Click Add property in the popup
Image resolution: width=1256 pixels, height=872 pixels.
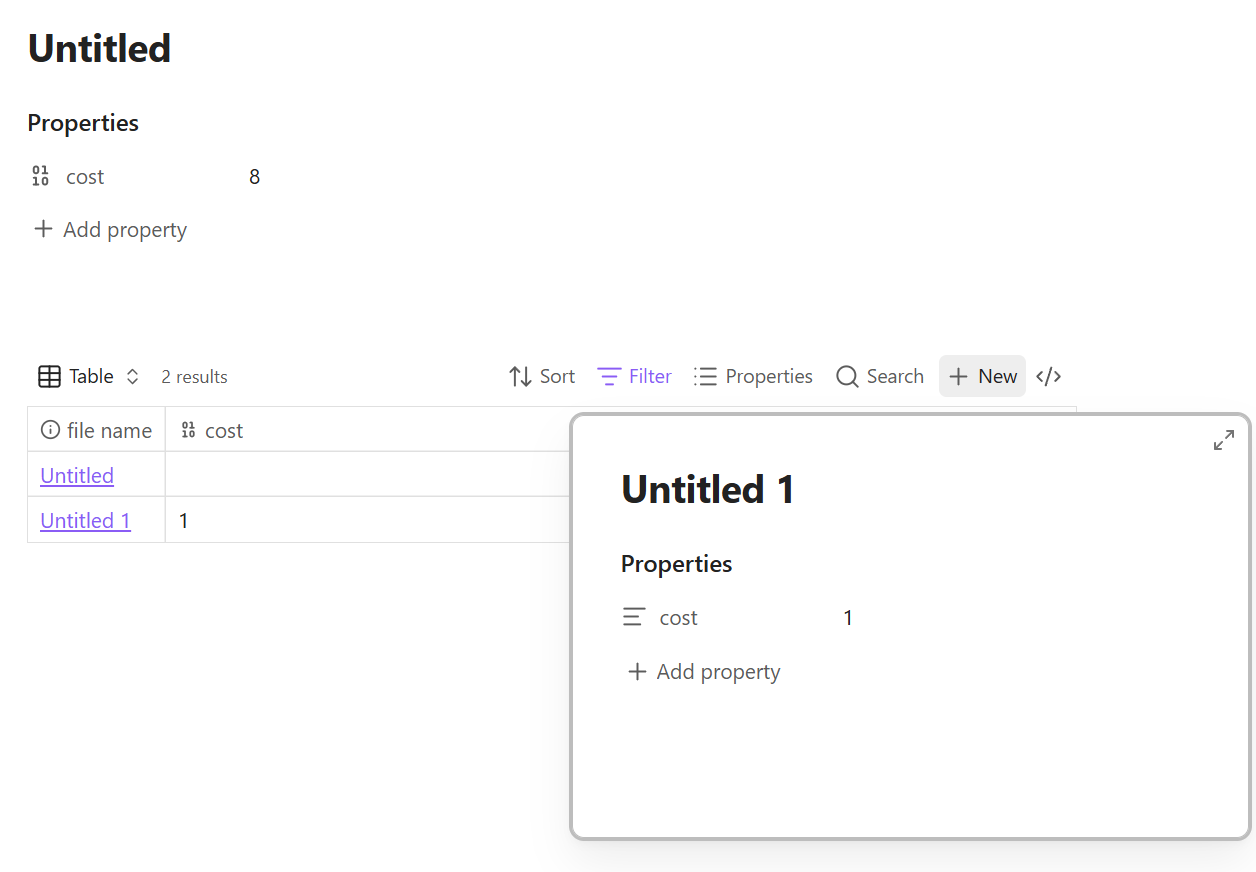pos(704,672)
